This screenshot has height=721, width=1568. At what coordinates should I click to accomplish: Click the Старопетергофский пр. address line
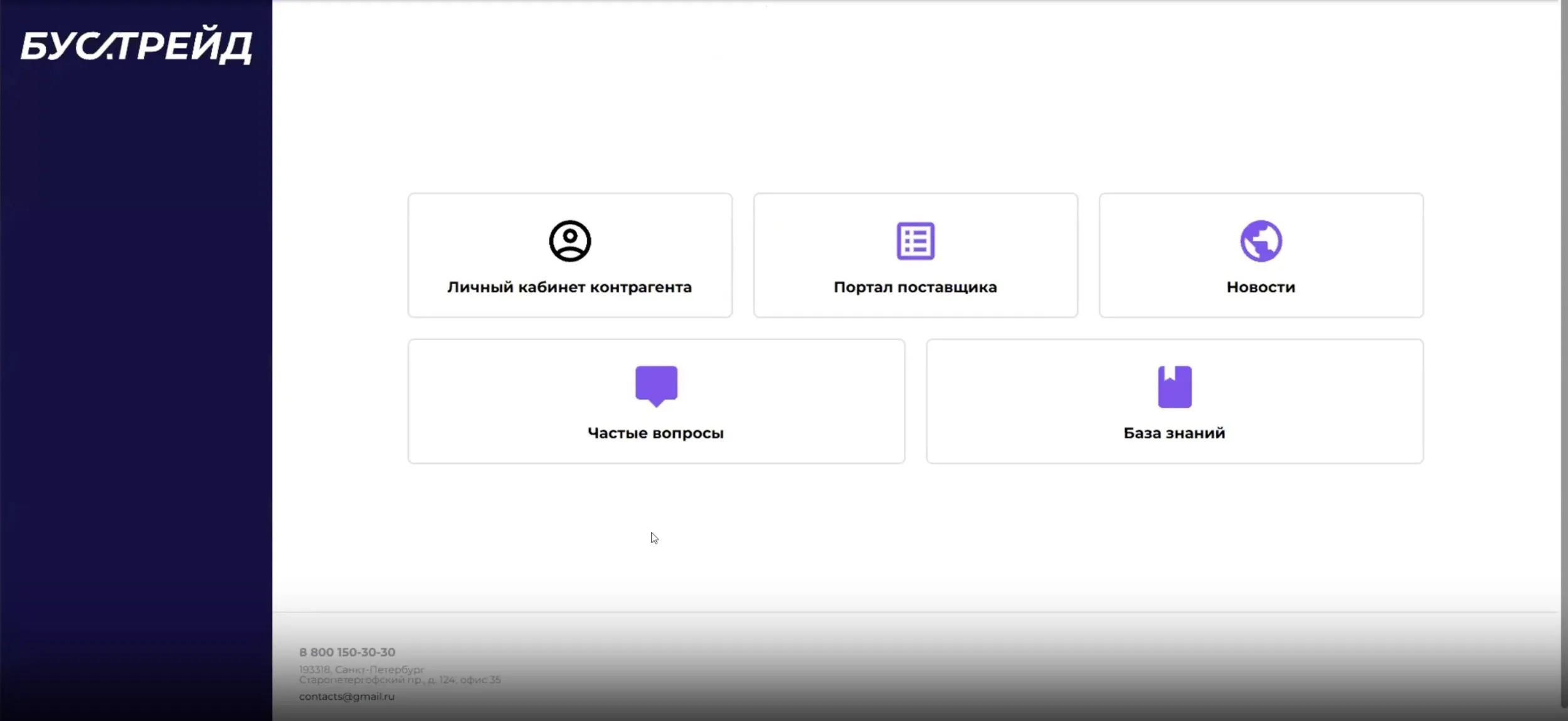tap(400, 680)
